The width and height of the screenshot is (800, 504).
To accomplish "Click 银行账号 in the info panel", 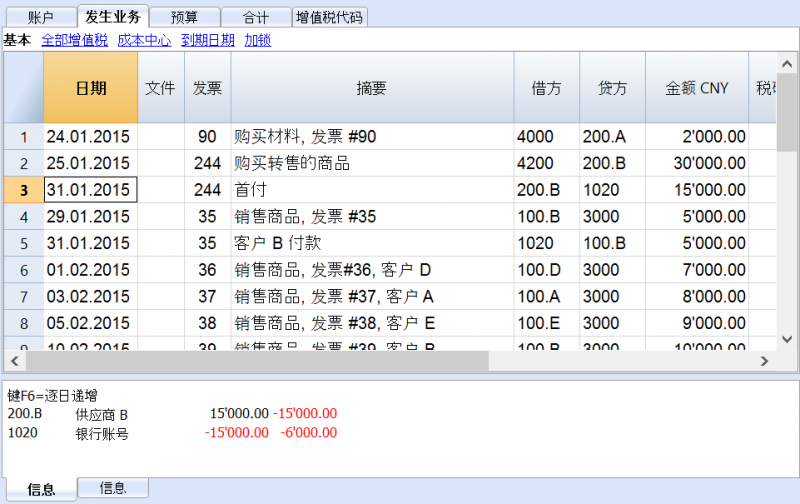I will [102, 434].
